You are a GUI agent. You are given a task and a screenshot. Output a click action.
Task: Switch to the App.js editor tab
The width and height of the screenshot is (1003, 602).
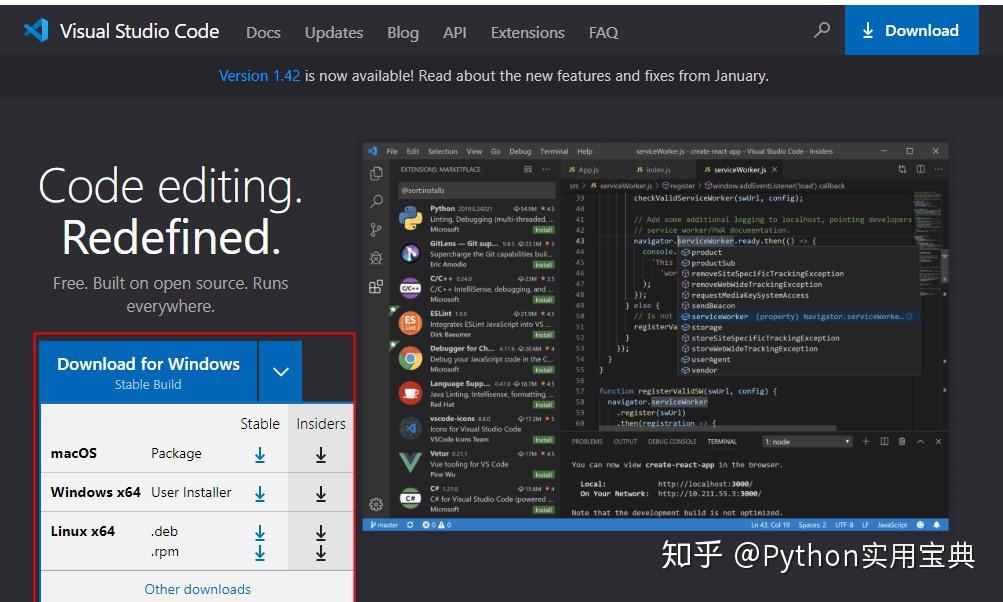[x=583, y=170]
